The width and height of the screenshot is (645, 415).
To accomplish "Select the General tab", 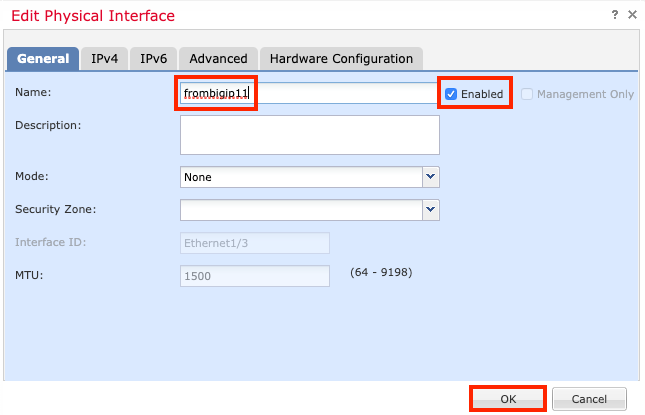I will point(43,59).
